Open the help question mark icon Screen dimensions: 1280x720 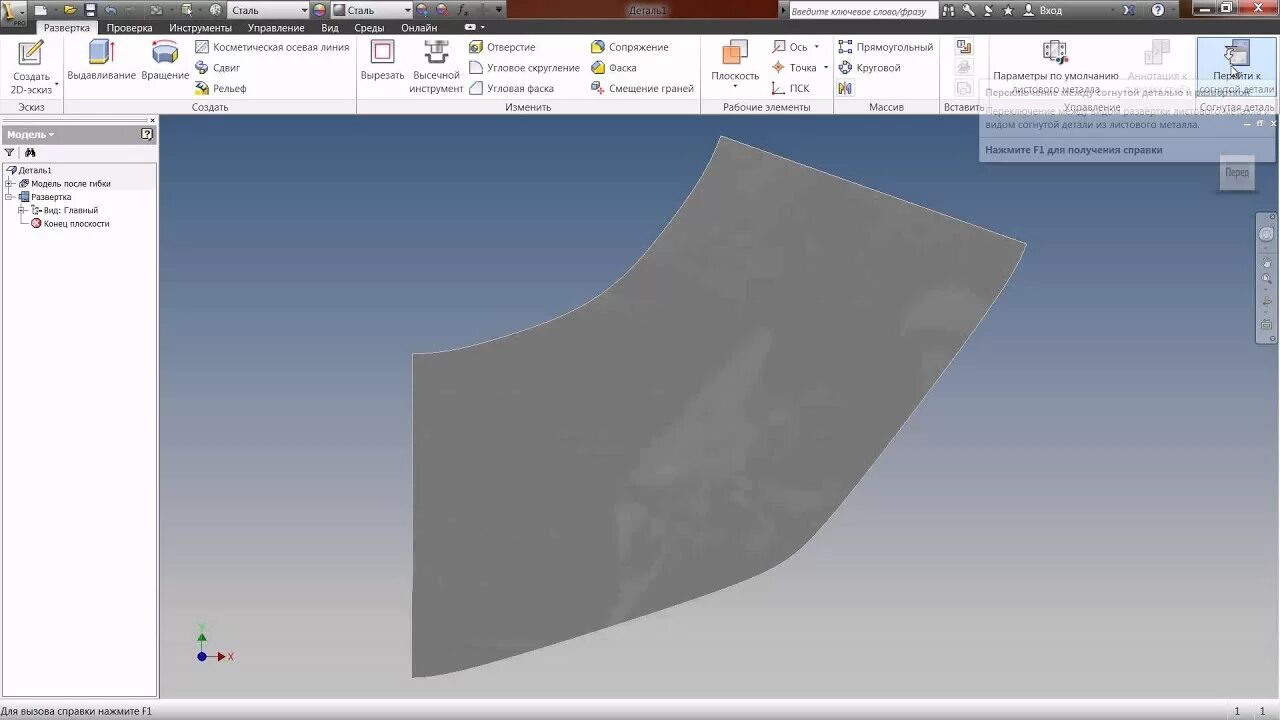(x=1158, y=10)
